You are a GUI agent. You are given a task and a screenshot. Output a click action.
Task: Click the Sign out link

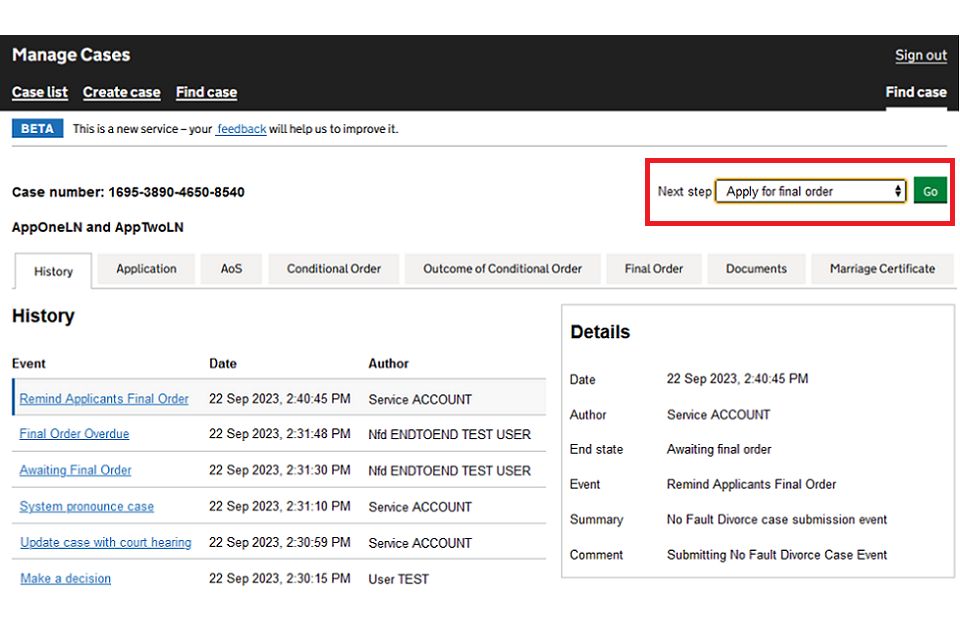pos(920,56)
